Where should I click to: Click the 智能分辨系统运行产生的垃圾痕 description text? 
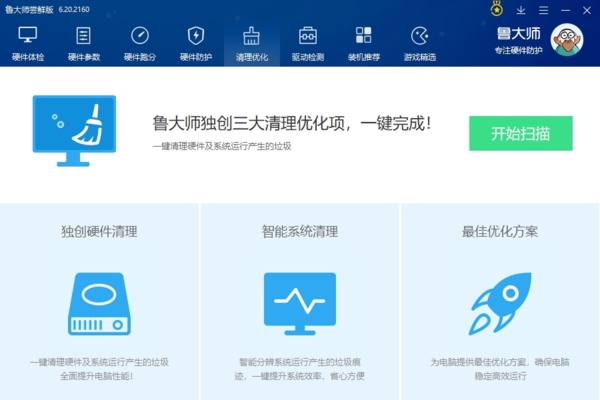click(300, 362)
